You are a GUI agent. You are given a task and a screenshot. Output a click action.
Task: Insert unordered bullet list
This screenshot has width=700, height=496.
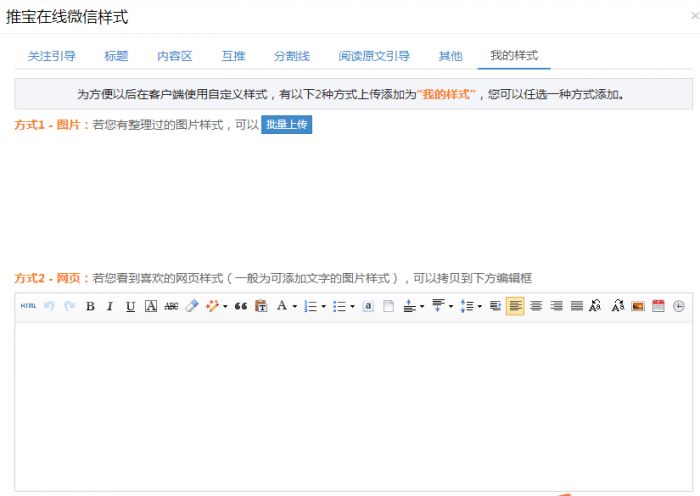pos(339,306)
